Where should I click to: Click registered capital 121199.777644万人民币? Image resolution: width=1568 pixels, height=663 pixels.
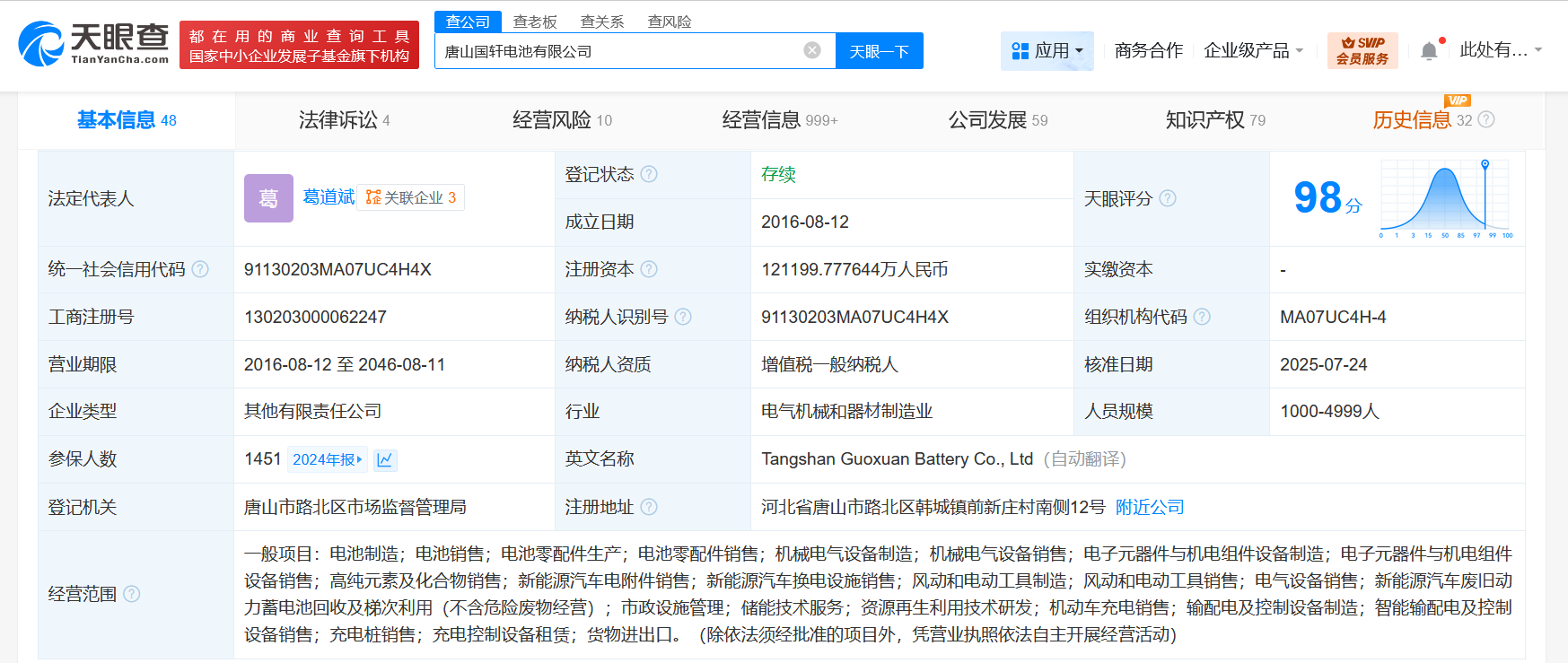point(854,270)
